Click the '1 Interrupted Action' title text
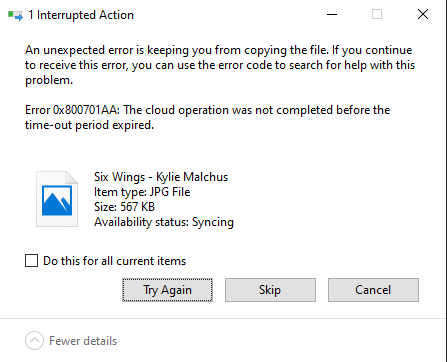The width and height of the screenshot is (447, 362). (81, 15)
